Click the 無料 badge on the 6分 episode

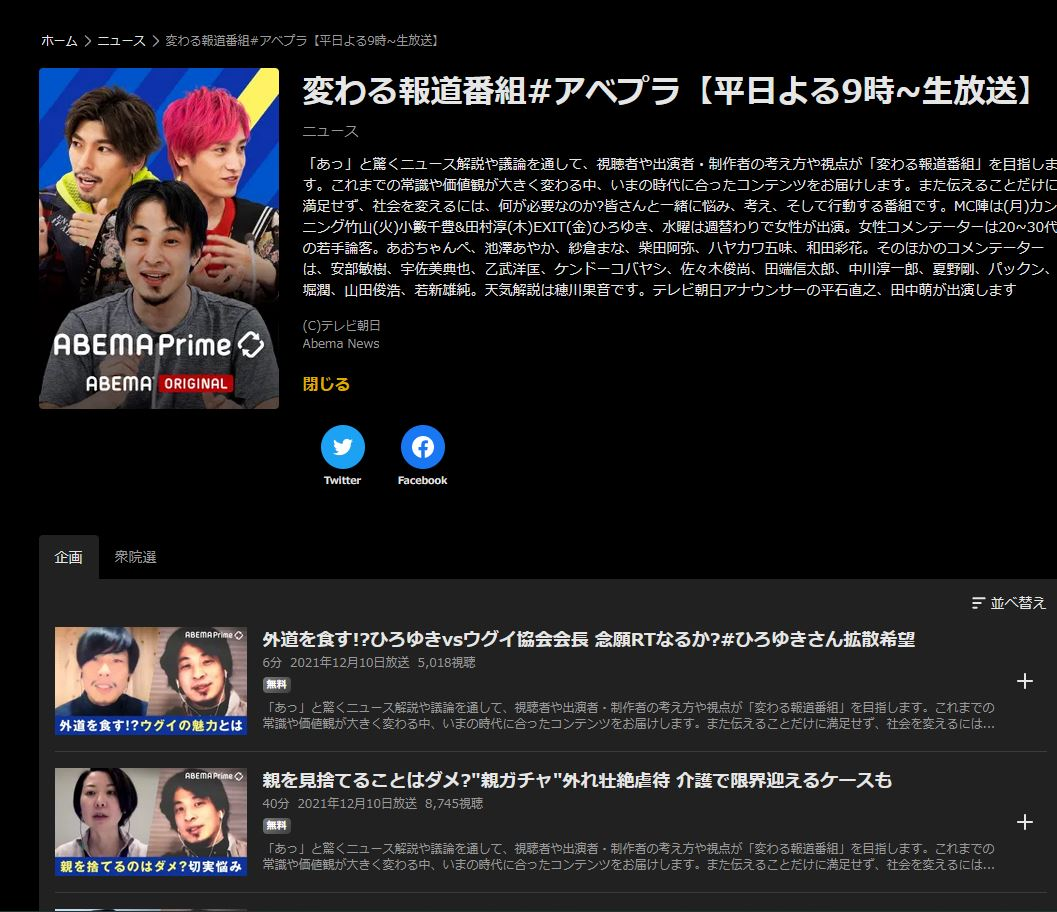(277, 685)
